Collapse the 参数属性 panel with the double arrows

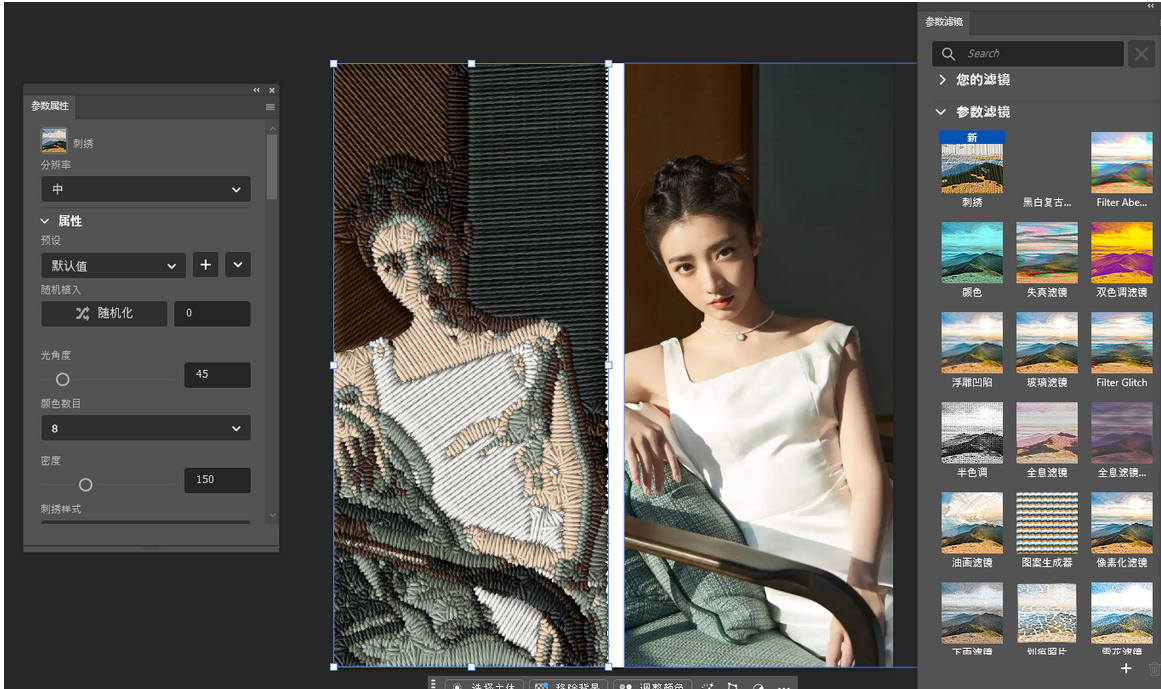256,90
